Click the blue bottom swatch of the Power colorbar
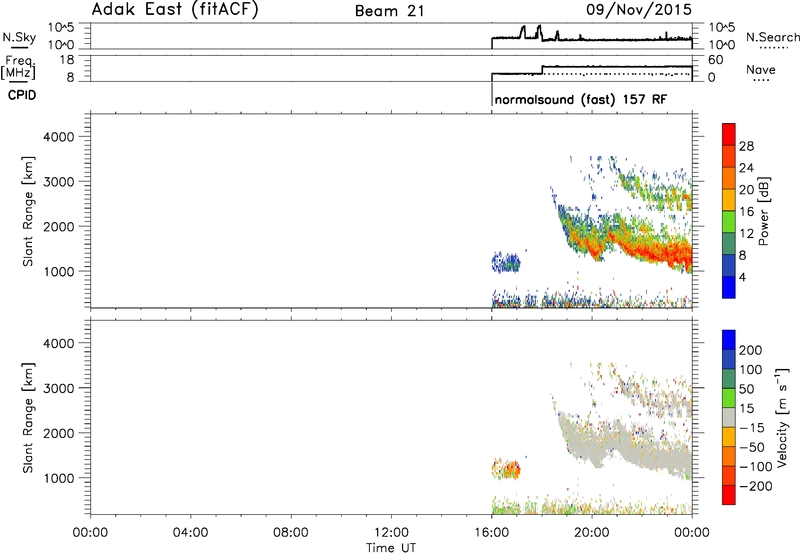 pos(729,287)
